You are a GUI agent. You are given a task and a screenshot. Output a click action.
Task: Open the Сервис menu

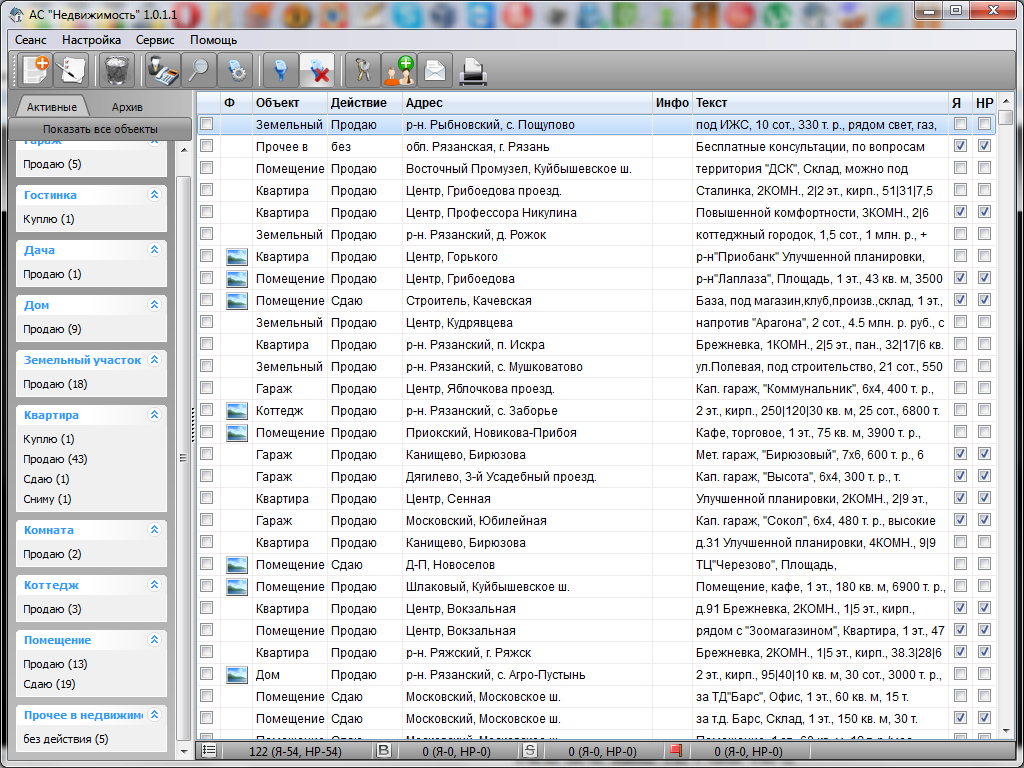coord(155,40)
